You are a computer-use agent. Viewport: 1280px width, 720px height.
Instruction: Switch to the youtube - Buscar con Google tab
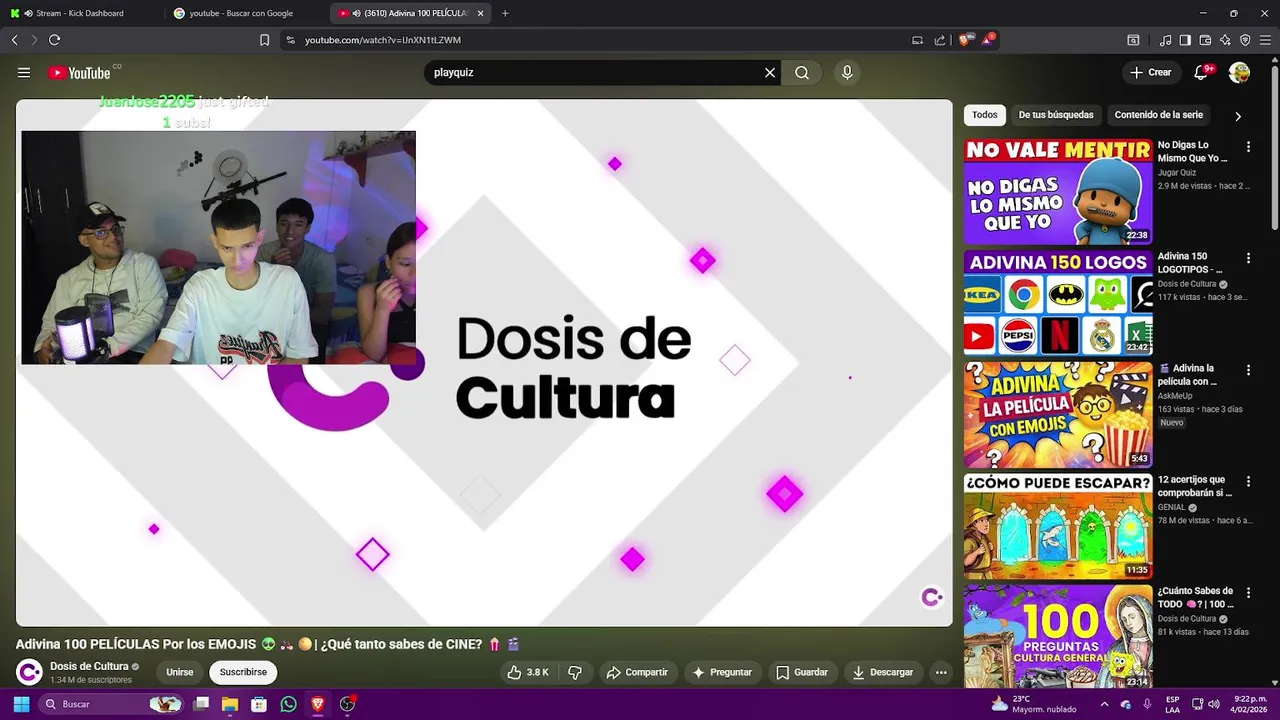245,13
